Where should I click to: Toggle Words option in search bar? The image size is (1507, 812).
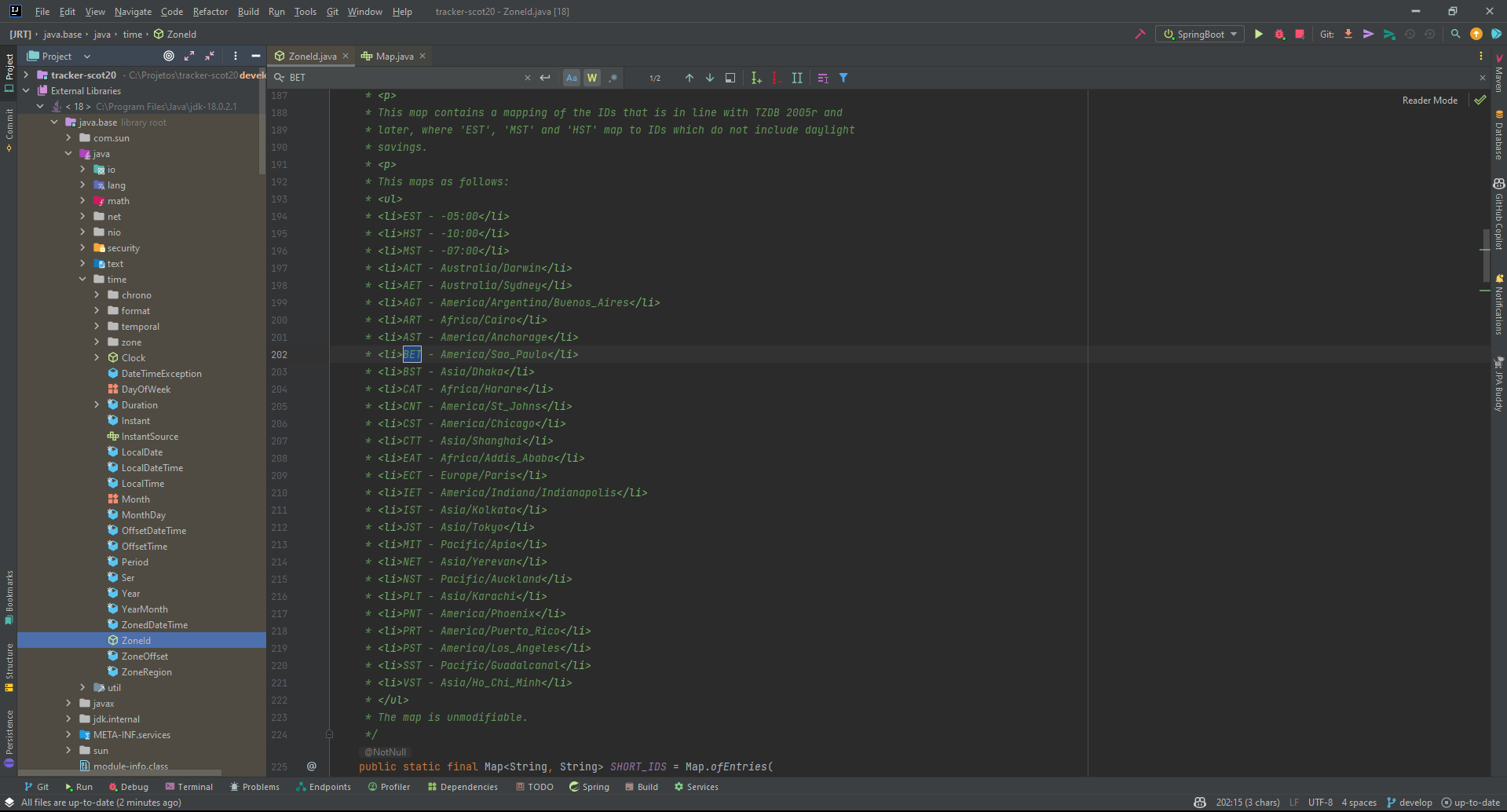tap(592, 78)
